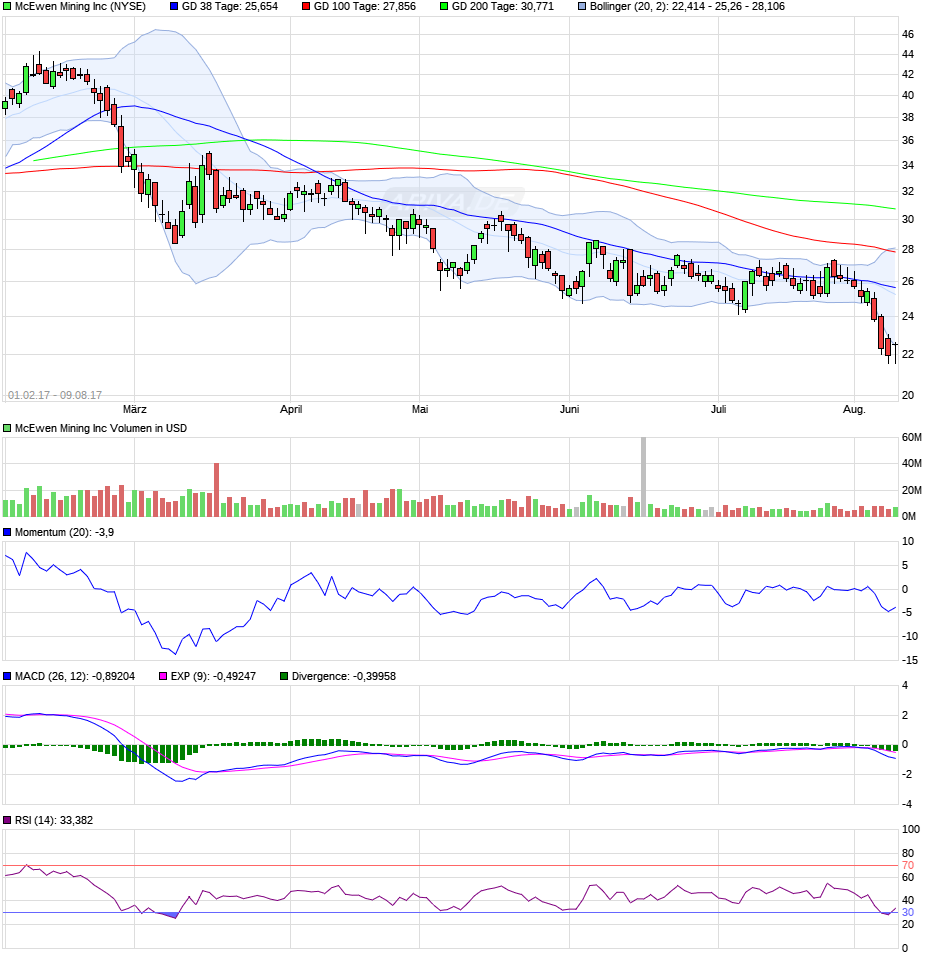The height and width of the screenshot is (958, 940).
Task: Click the 'Juli' month axis label
Action: (718, 409)
